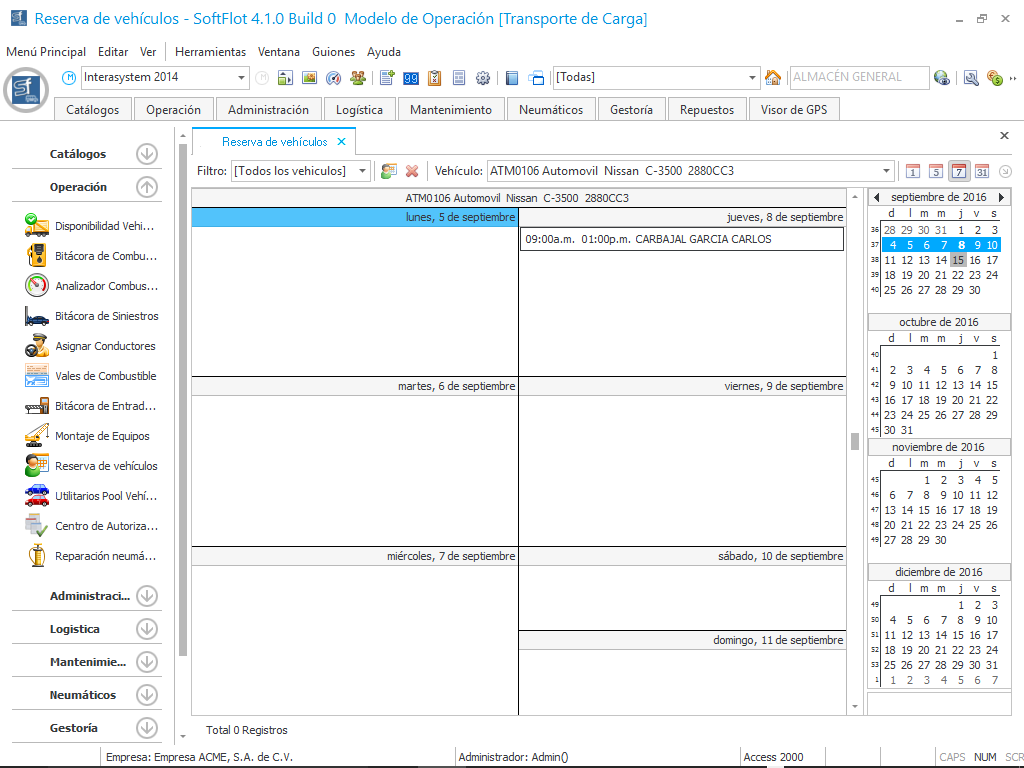
Task: Click the Asignar Conductores icon
Action: pyautogui.click(x=37, y=346)
